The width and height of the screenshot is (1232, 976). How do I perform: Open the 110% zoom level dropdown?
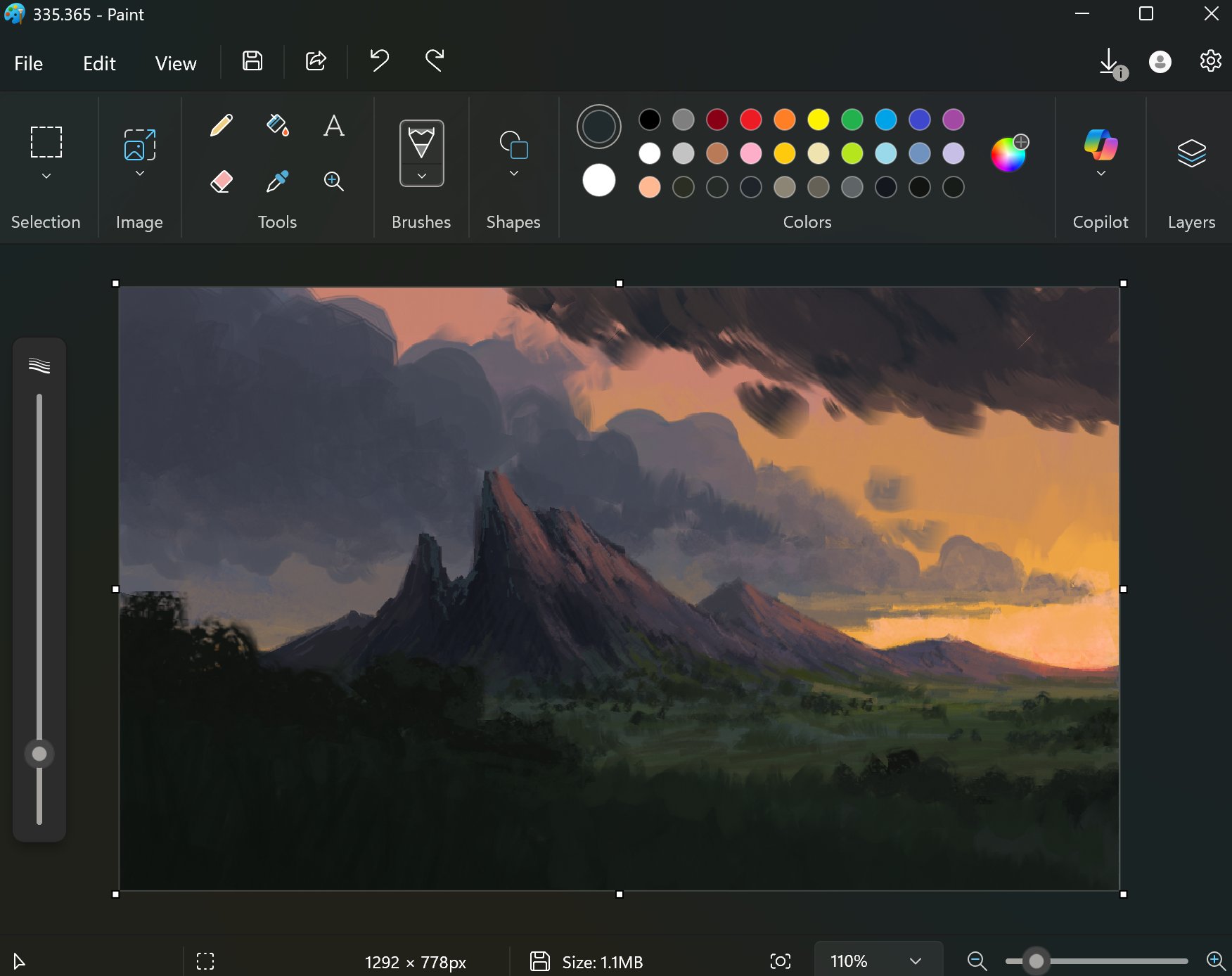coord(878,961)
